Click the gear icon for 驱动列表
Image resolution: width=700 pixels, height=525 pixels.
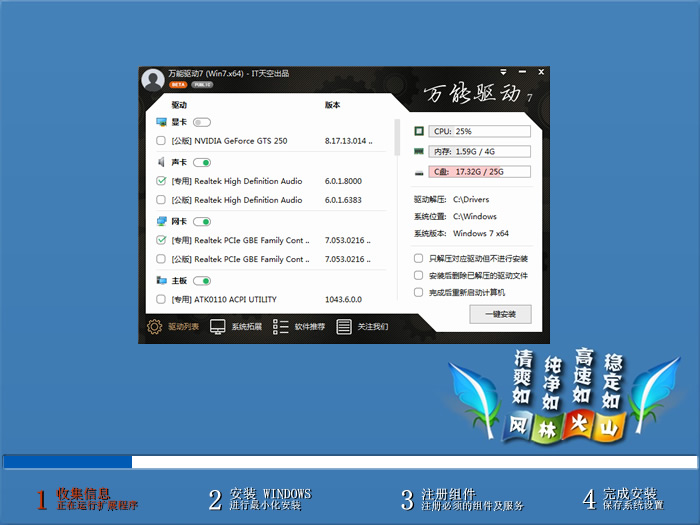[x=154, y=327]
